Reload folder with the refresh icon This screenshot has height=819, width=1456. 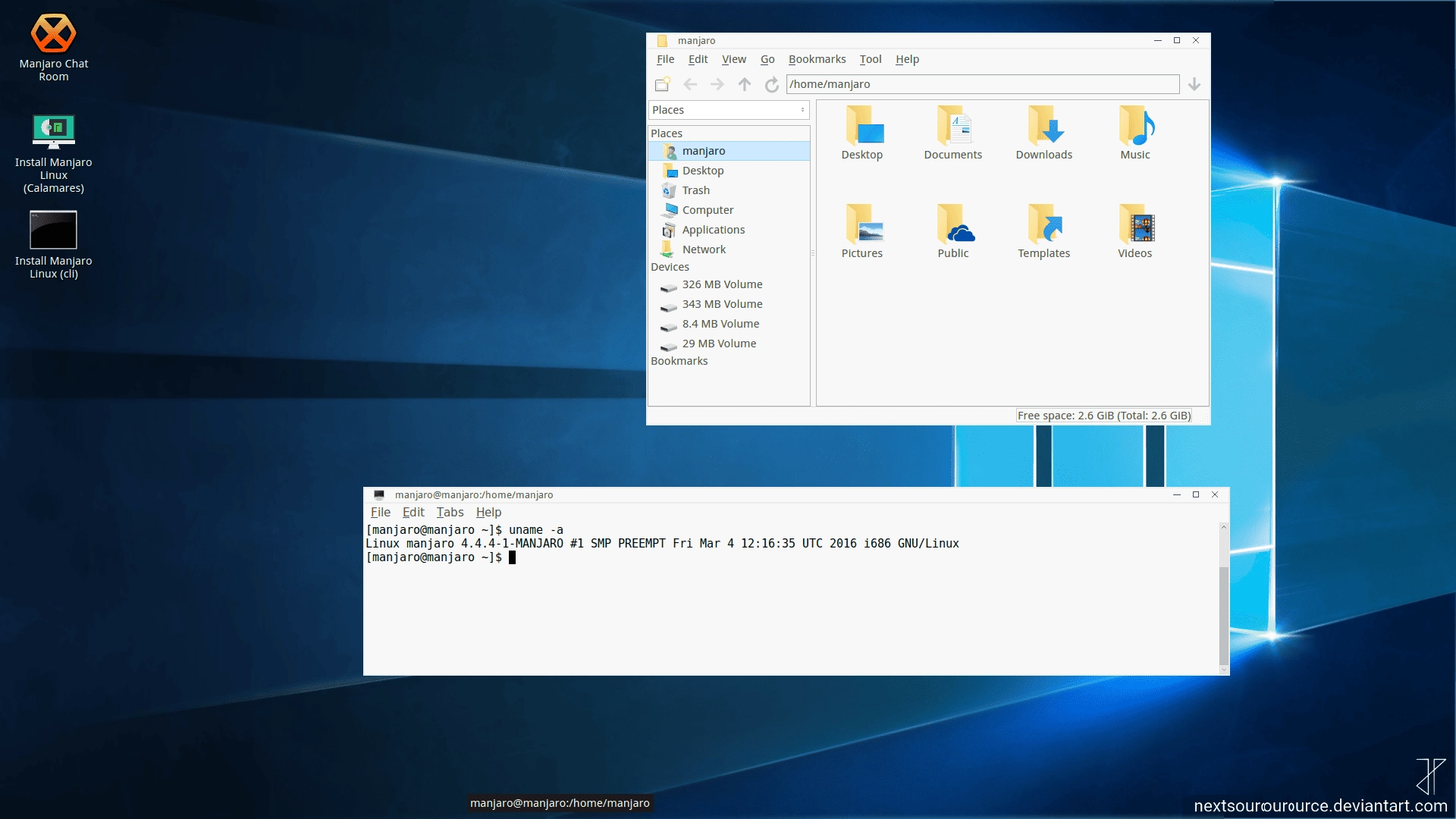772,84
